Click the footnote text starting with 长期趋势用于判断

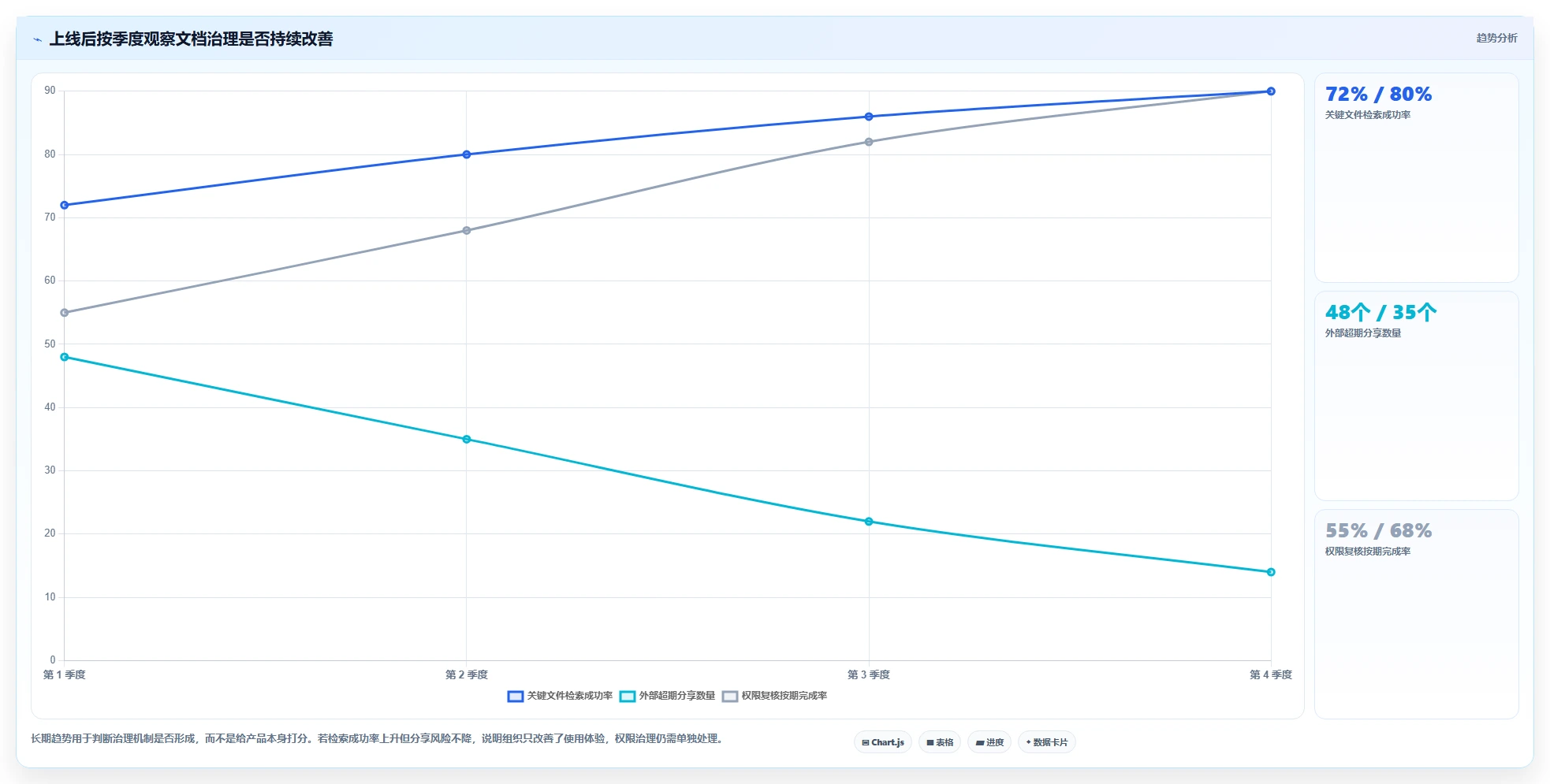[377, 738]
